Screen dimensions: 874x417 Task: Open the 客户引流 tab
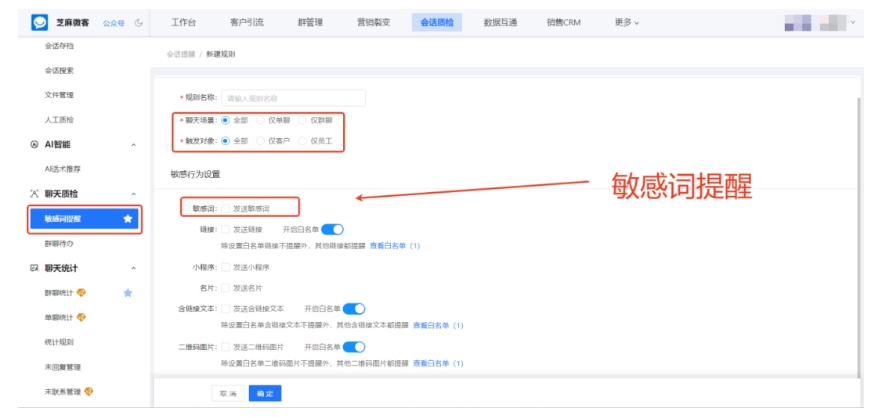[247, 23]
